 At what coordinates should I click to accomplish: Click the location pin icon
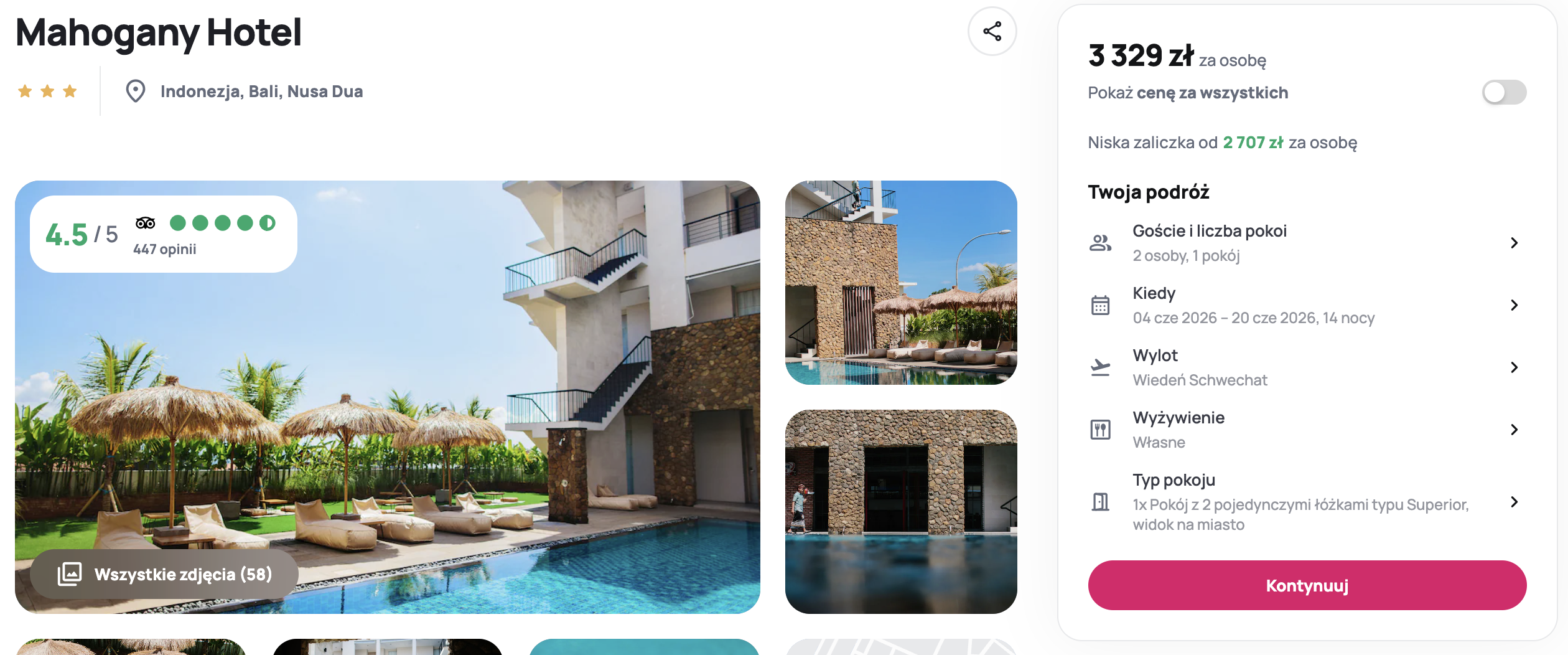pyautogui.click(x=135, y=92)
